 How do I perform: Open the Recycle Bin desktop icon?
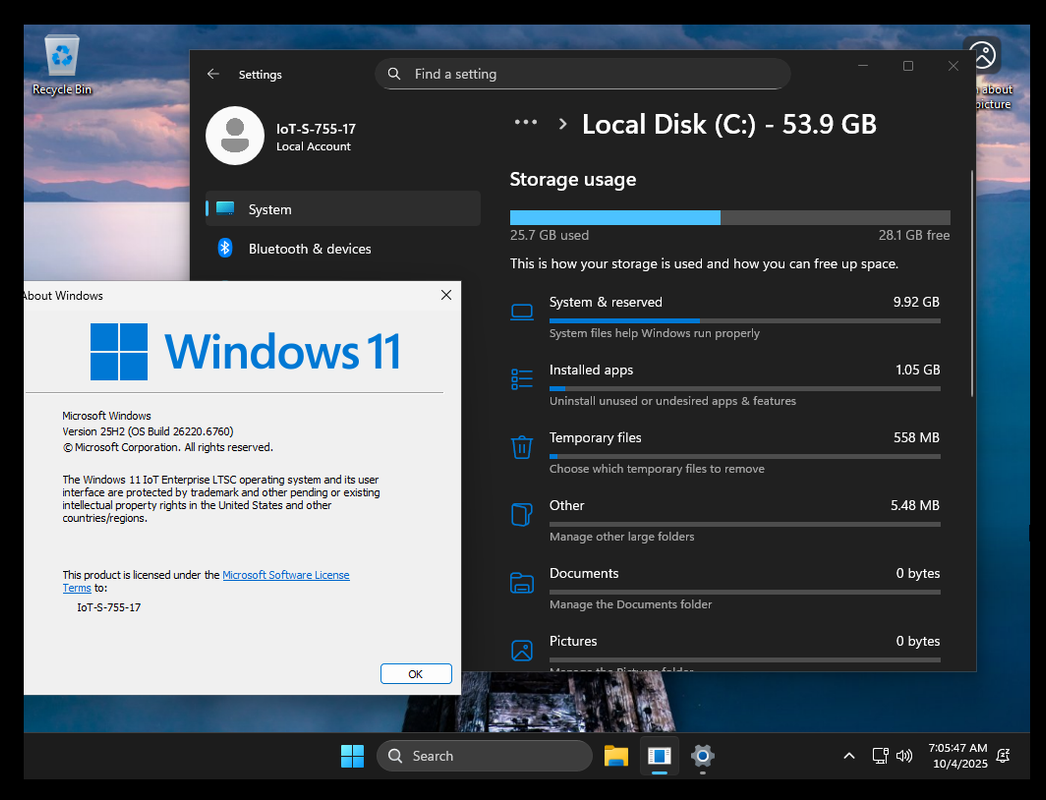(62, 65)
